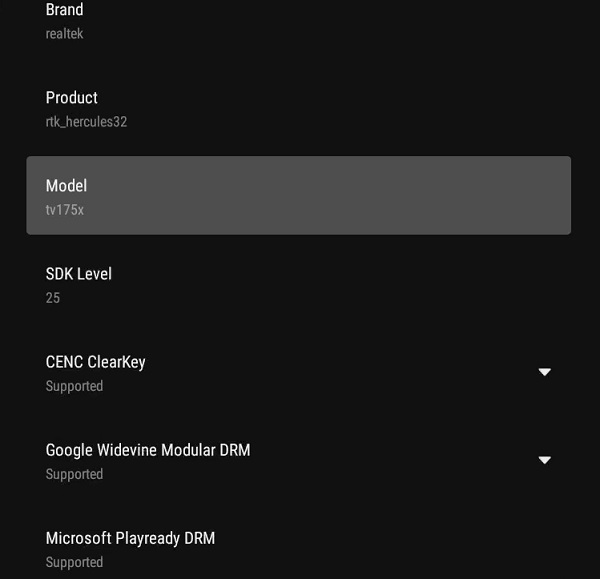Click Supported status under CENC ClearKey
This screenshot has width=600, height=579.
[x=74, y=386]
